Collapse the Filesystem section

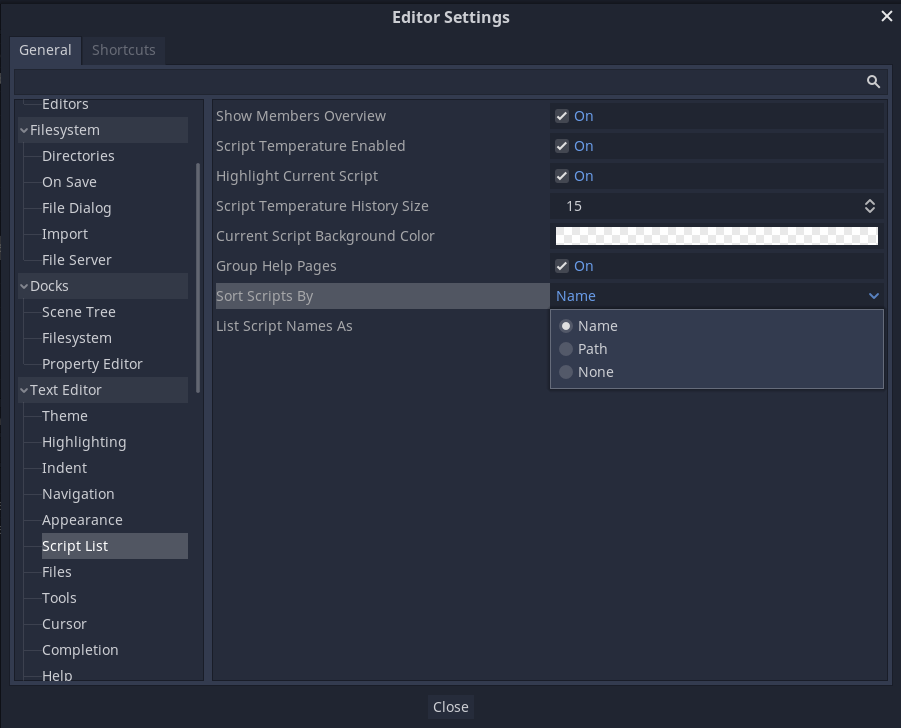click(x=24, y=130)
